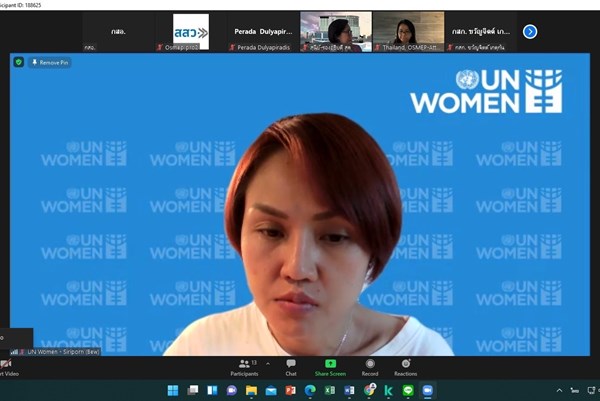Switch to the Zoom taskbar icon

point(427,390)
